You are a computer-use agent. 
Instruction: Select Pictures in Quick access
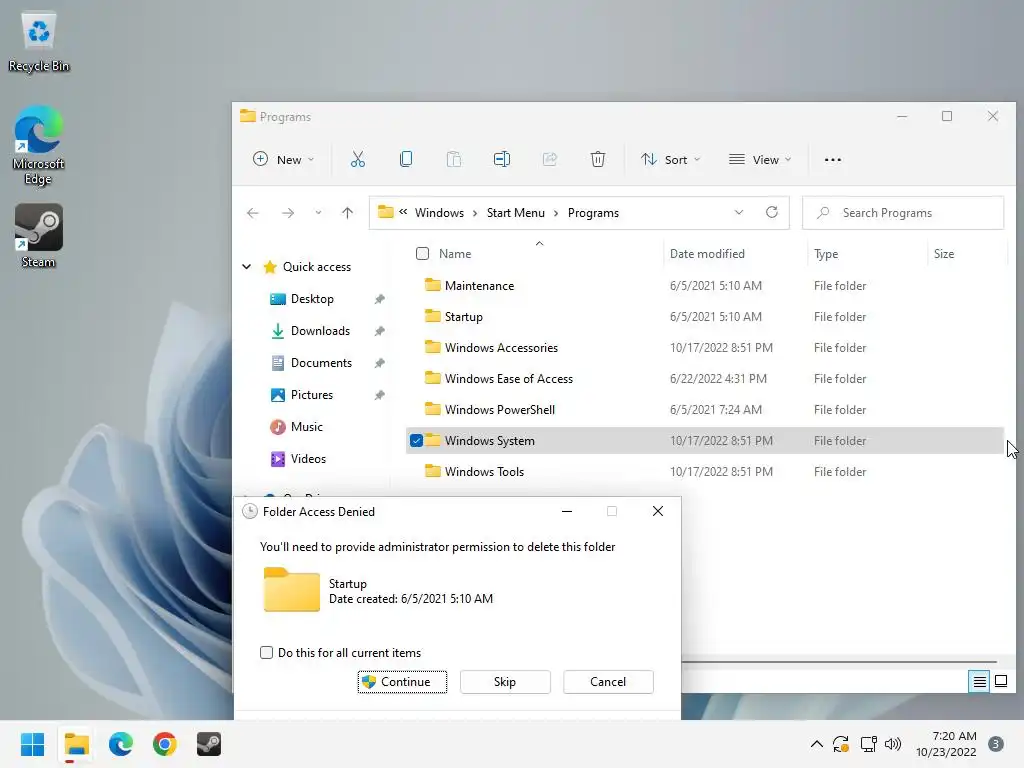pyautogui.click(x=312, y=394)
